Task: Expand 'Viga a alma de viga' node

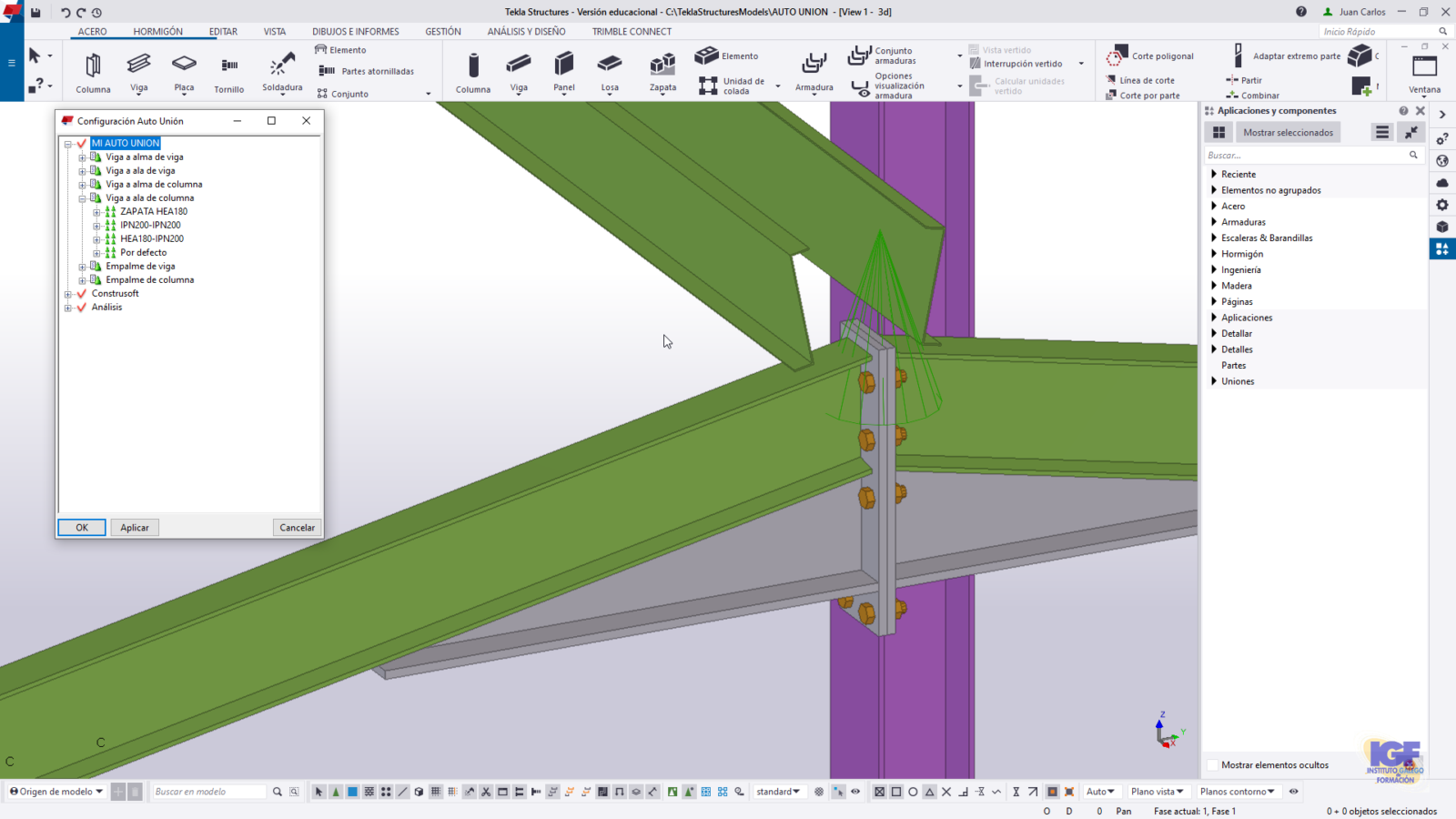Action: (82, 157)
